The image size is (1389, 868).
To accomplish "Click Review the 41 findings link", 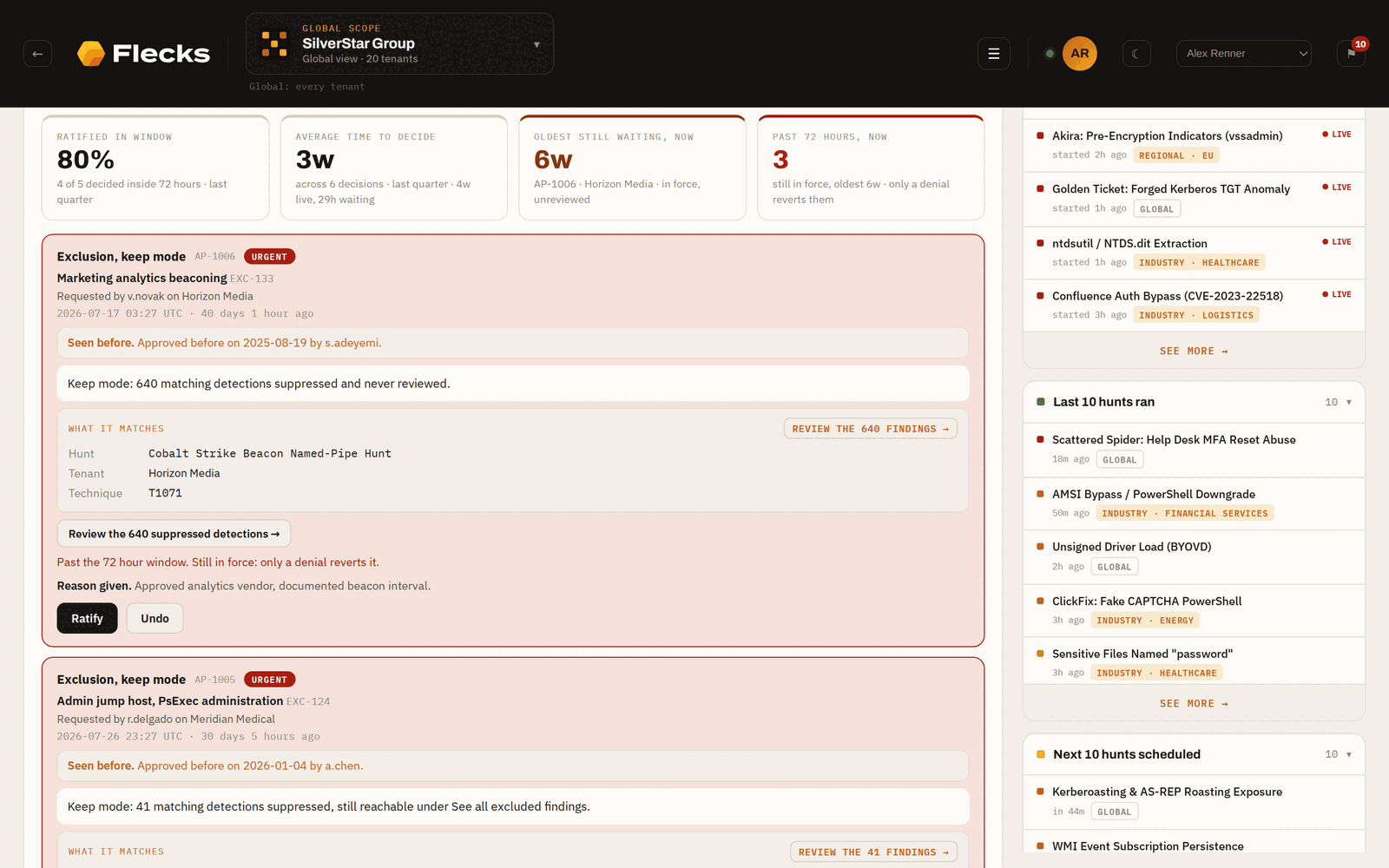I will [873, 852].
